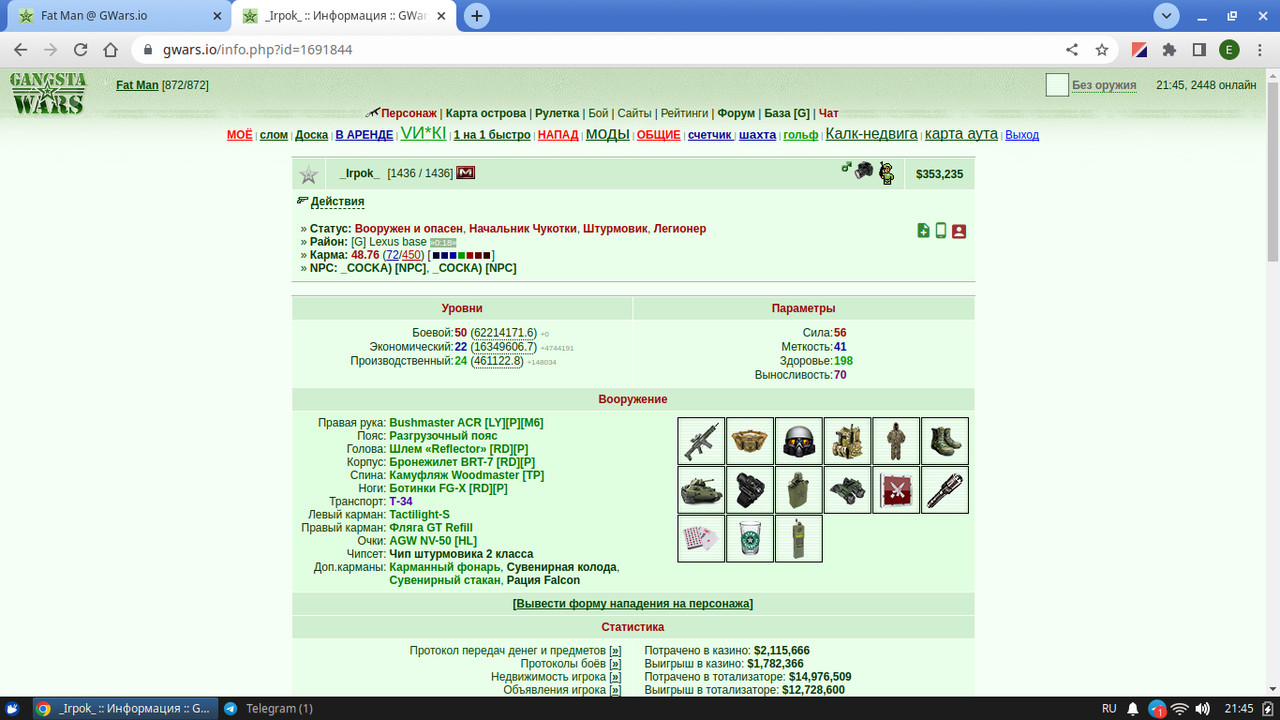Open the Рейтинги menu item
1280x720 pixels.
point(684,113)
